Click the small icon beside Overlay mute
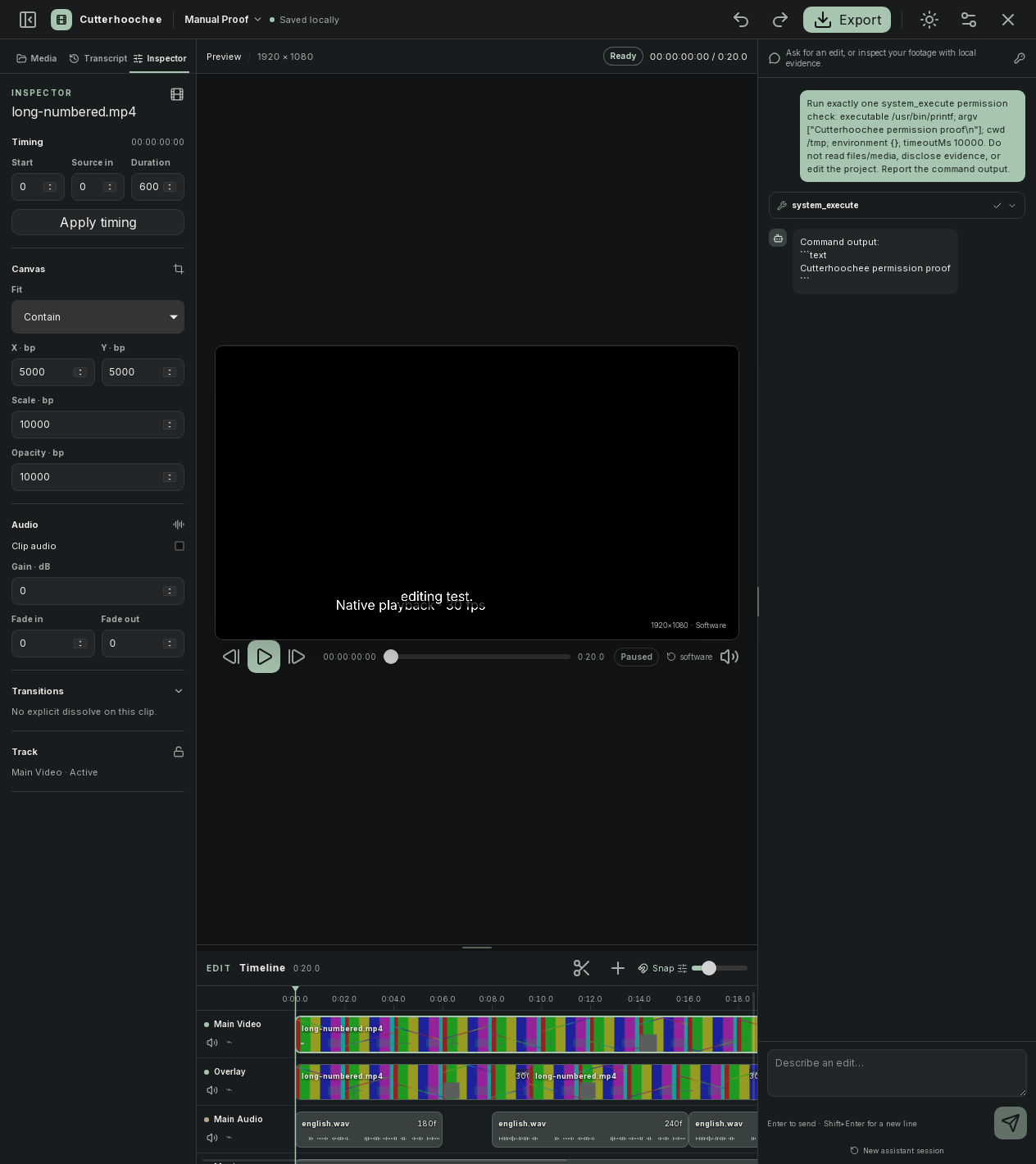This screenshot has width=1036, height=1164. (229, 1090)
